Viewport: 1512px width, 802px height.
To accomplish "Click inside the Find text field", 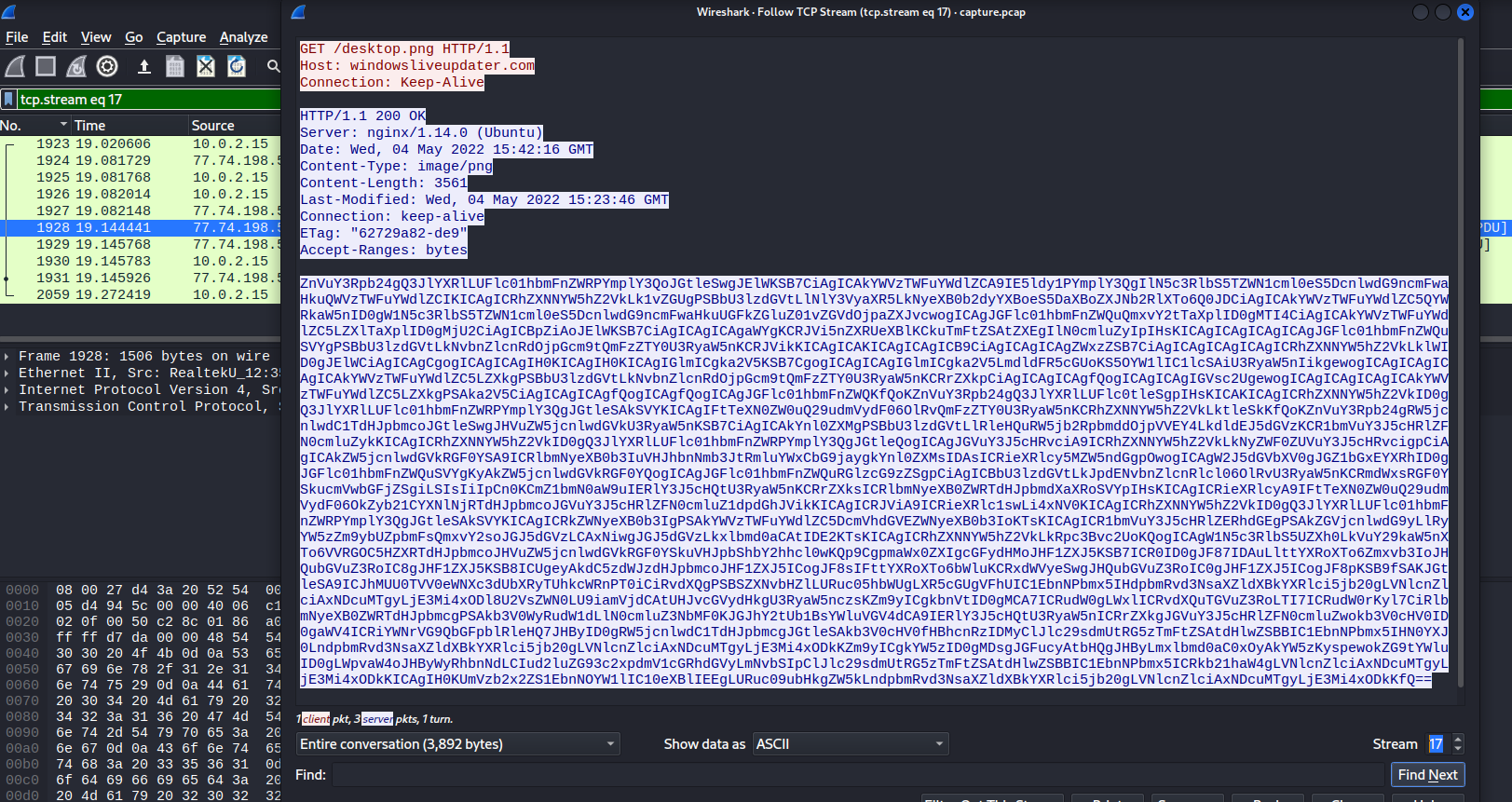I will coord(857,775).
